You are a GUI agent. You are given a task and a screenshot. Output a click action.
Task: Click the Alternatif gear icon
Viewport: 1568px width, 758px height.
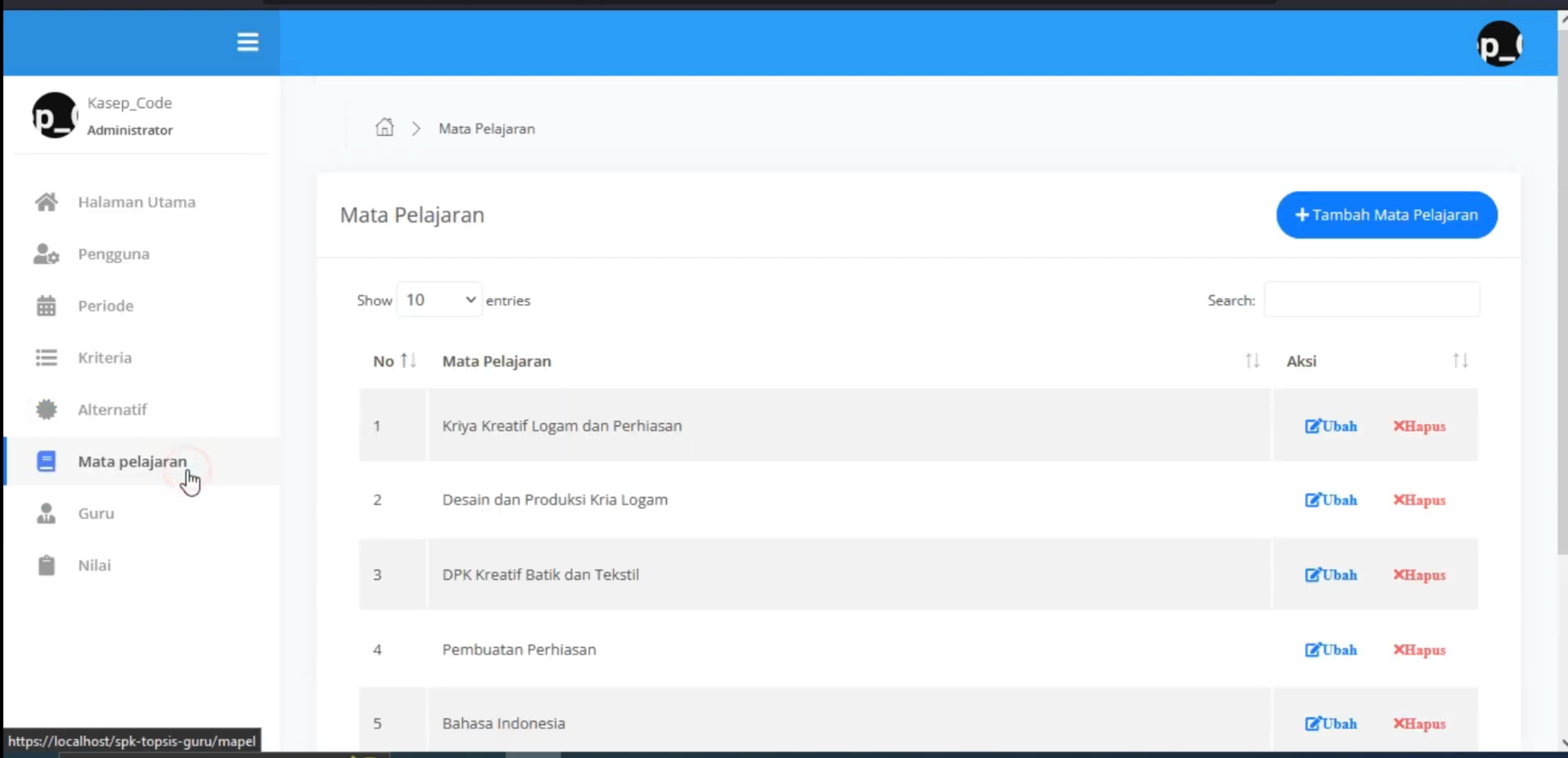46,409
